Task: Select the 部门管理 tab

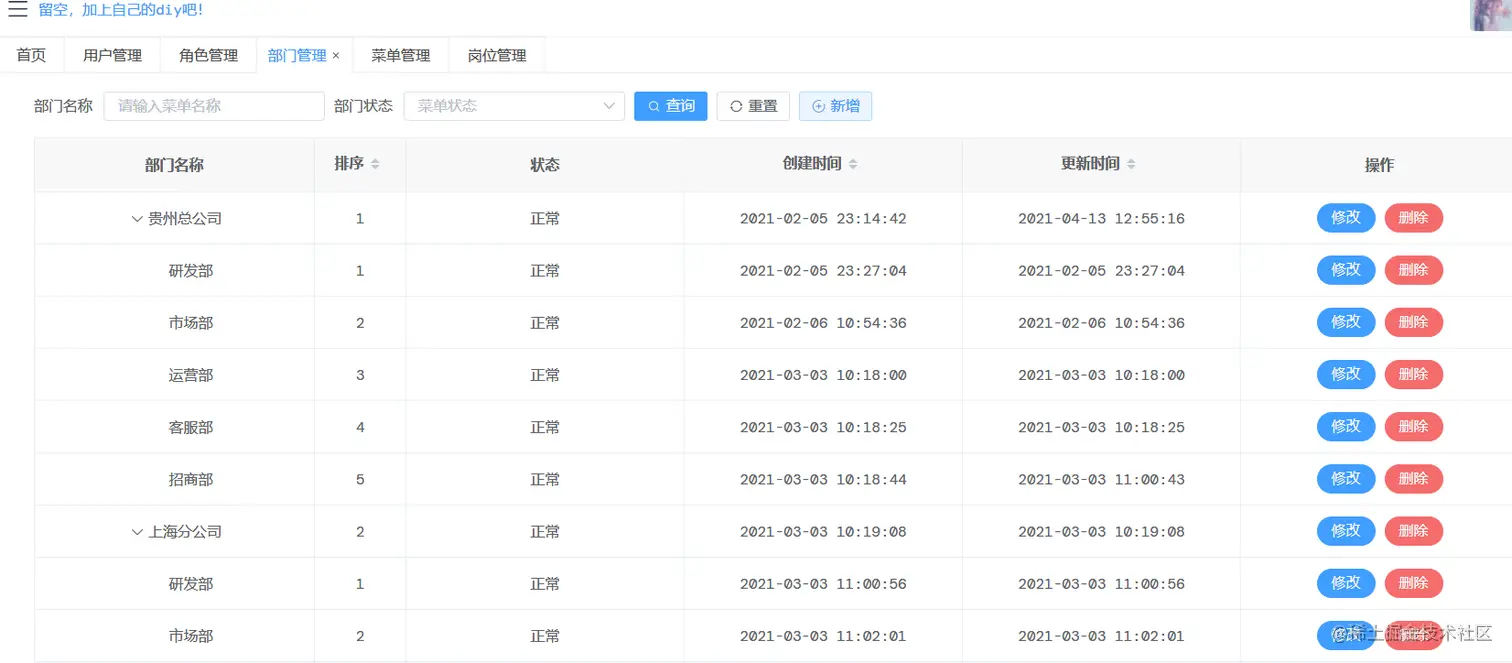Action: [297, 56]
